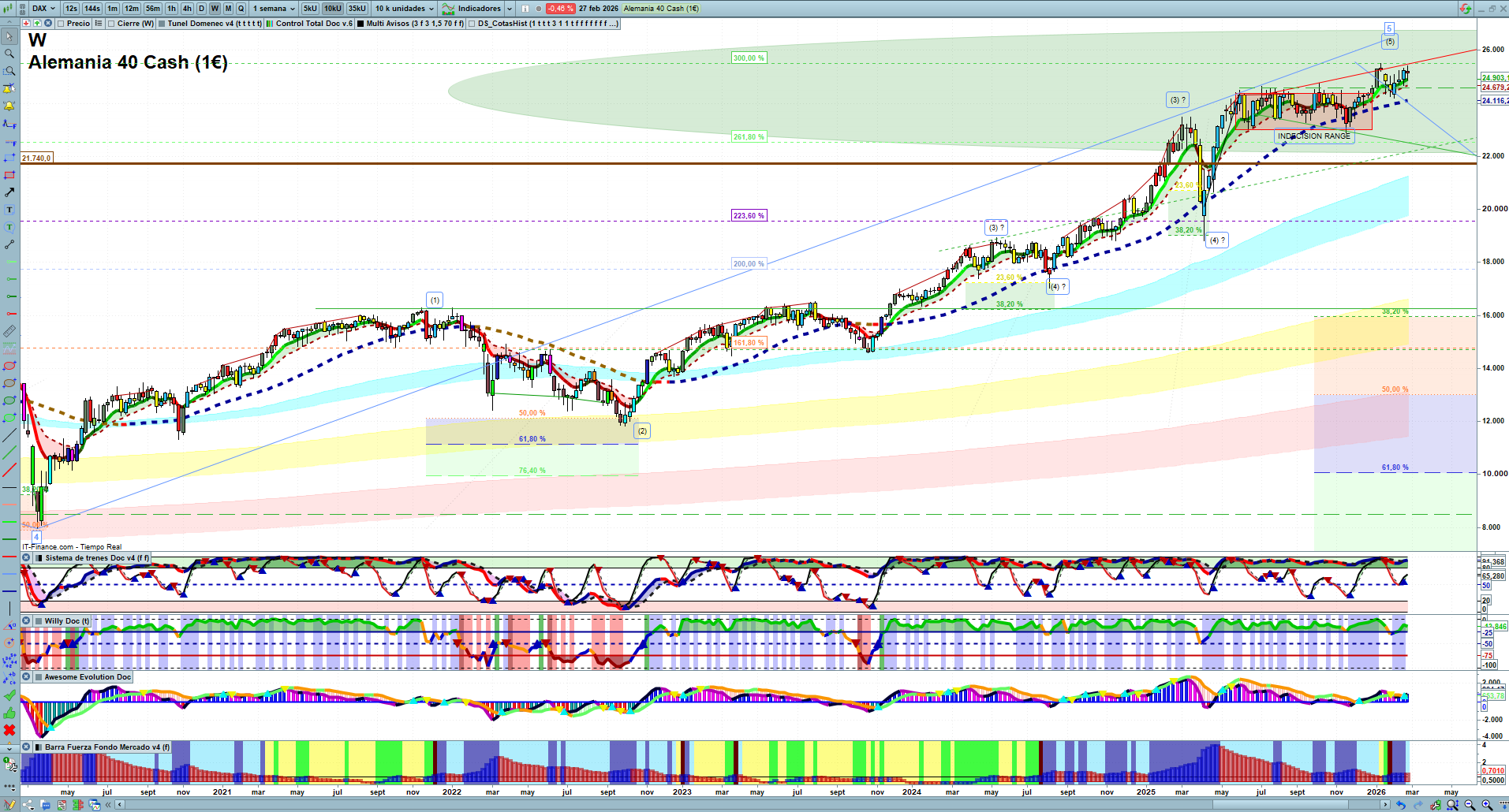
Task: Select the black arrow drawing tool
Action: click(x=9, y=192)
